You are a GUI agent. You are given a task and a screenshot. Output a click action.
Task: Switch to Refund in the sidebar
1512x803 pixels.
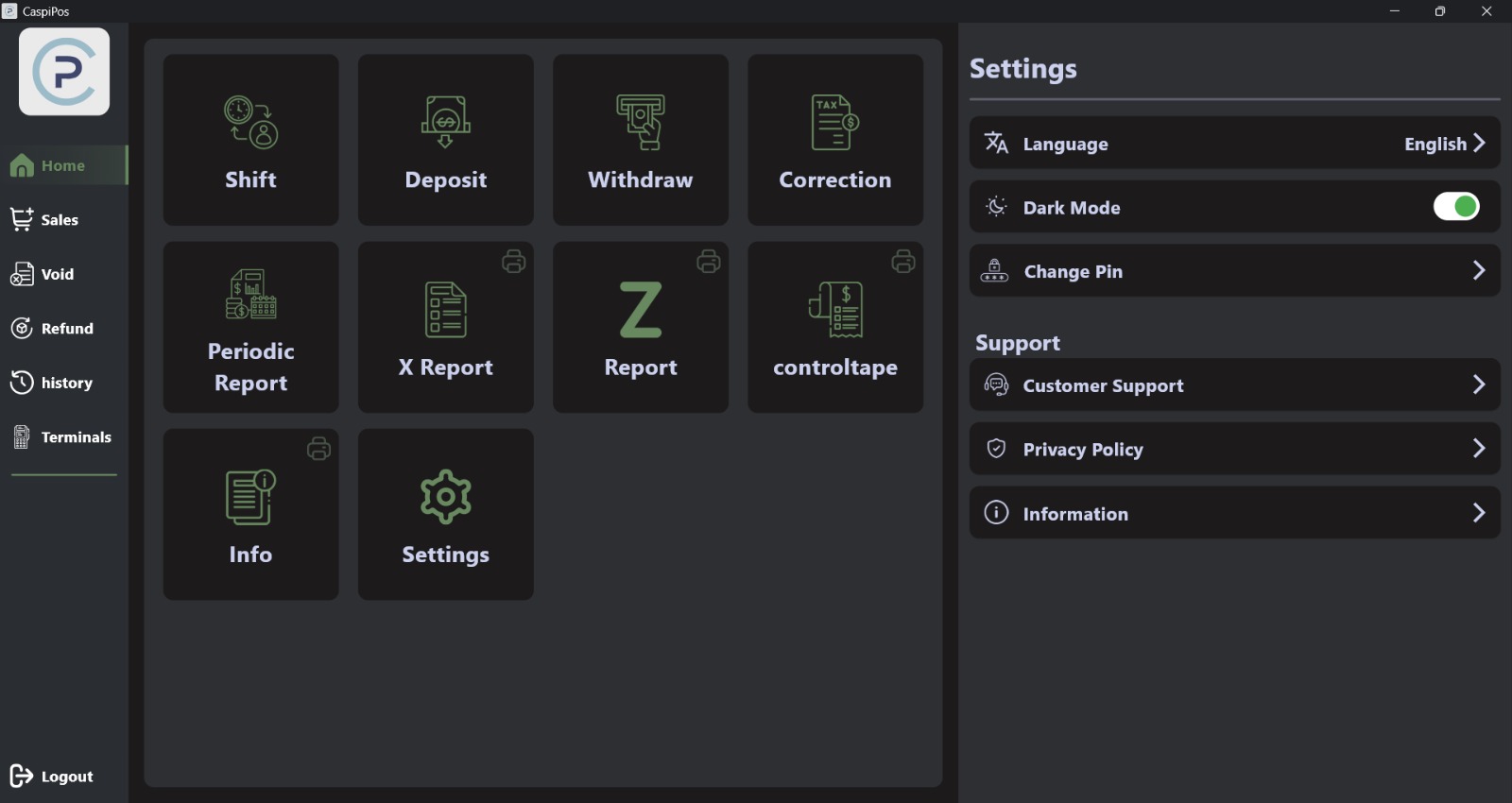pyautogui.click(x=66, y=329)
